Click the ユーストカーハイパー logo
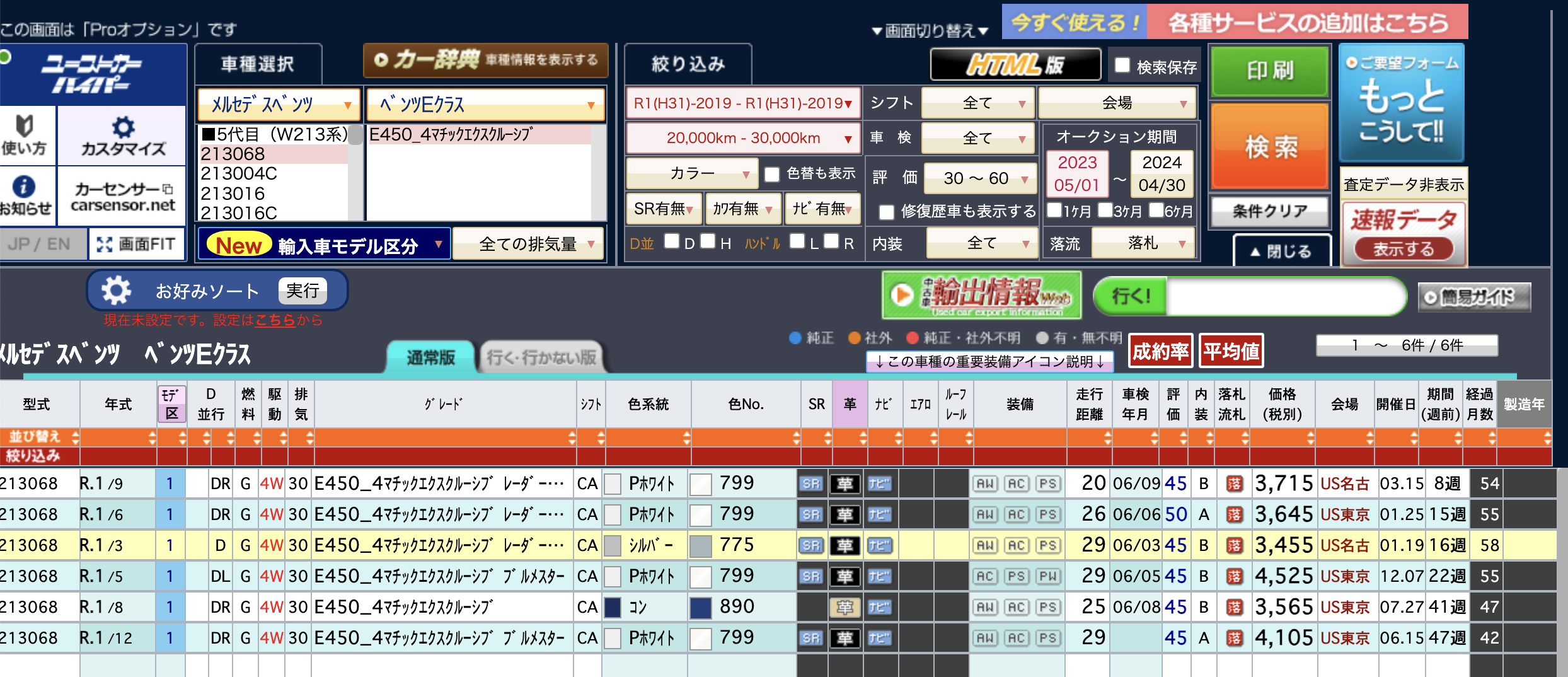Image resolution: width=1568 pixels, height=677 pixels. [93, 74]
